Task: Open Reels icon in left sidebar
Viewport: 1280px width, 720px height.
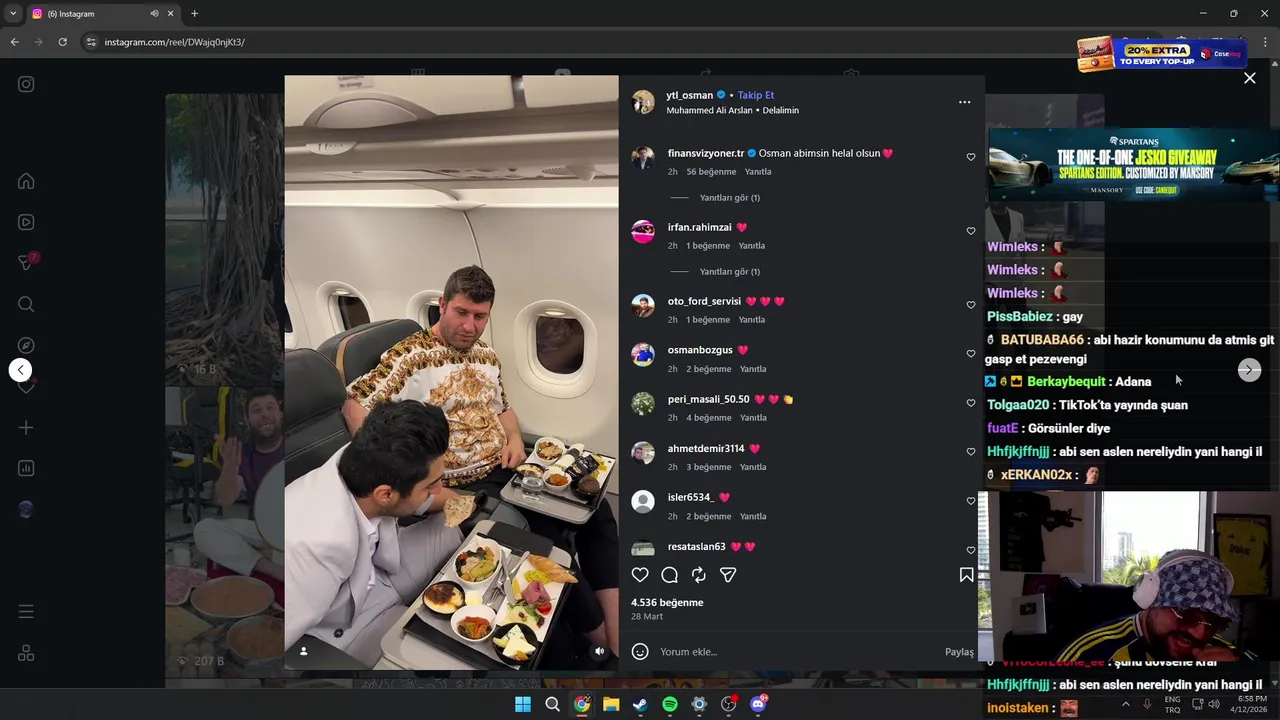Action: [x=26, y=222]
